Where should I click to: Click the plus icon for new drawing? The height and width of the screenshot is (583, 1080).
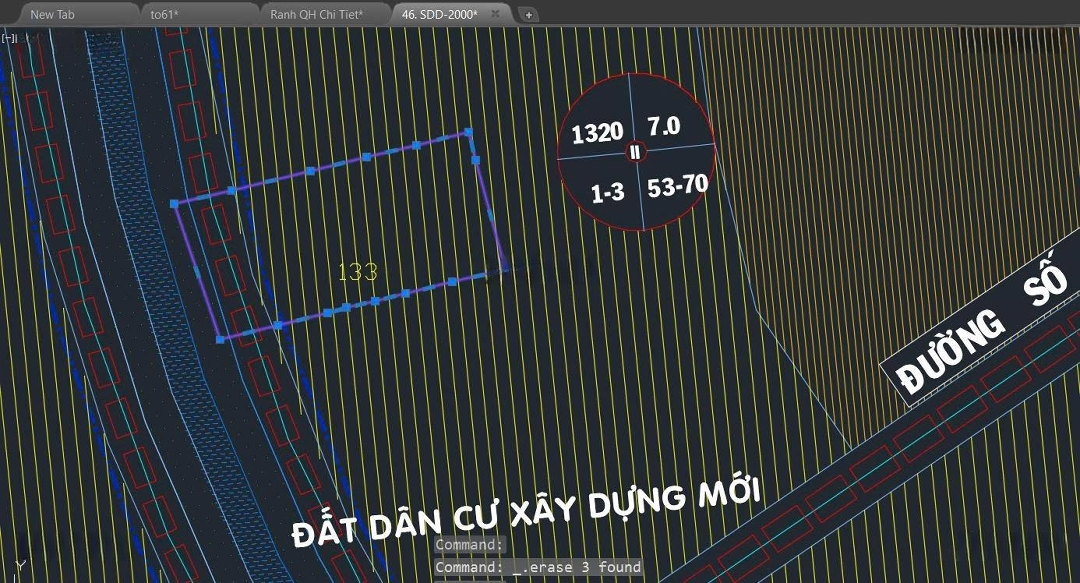coord(529,15)
